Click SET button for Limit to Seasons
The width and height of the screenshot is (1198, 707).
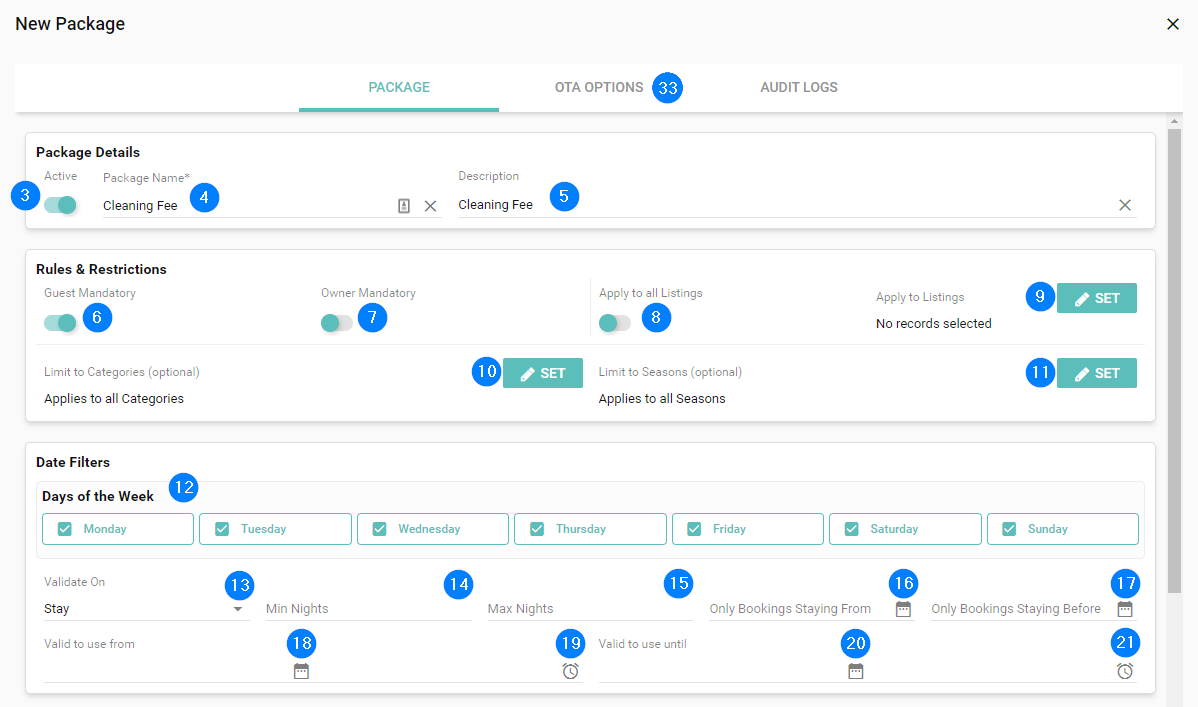point(1096,373)
